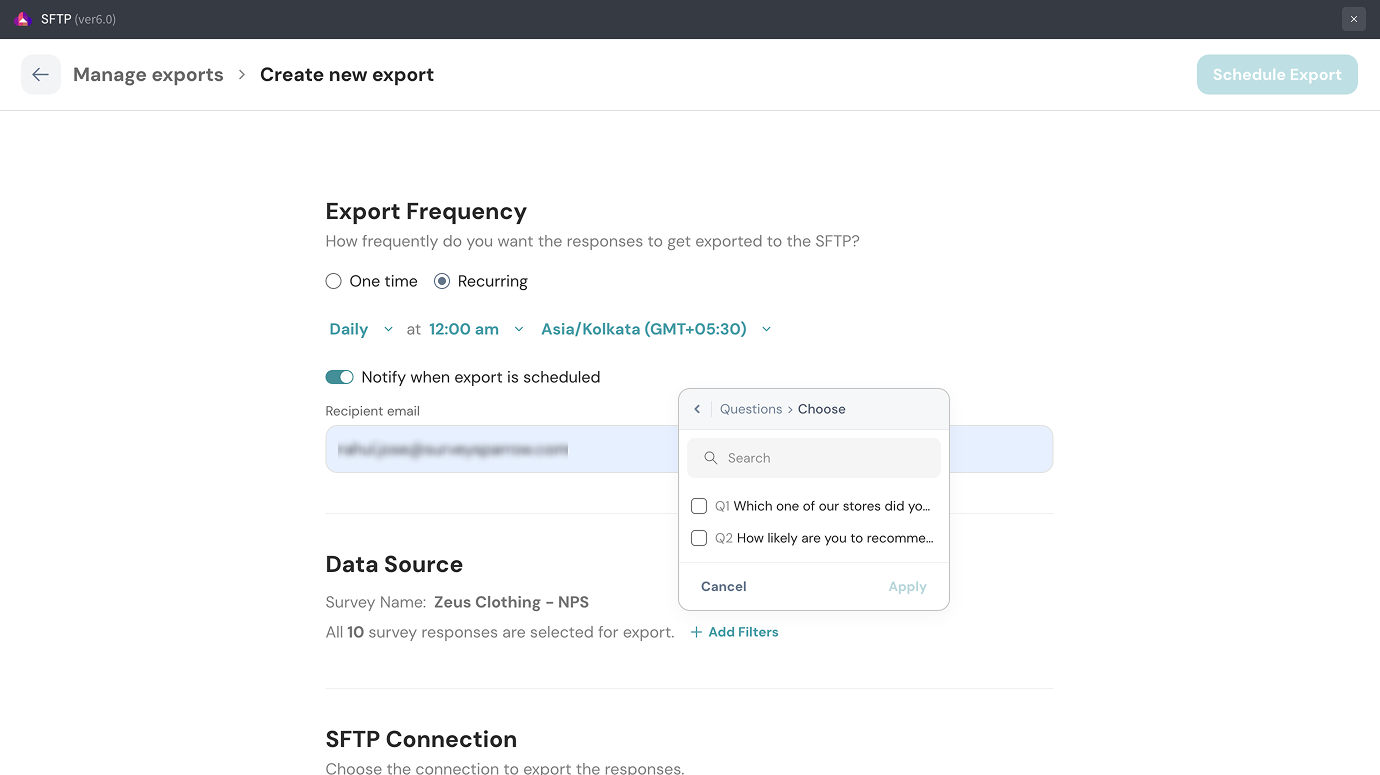Click the plus icon beside Add Filters

(x=696, y=632)
